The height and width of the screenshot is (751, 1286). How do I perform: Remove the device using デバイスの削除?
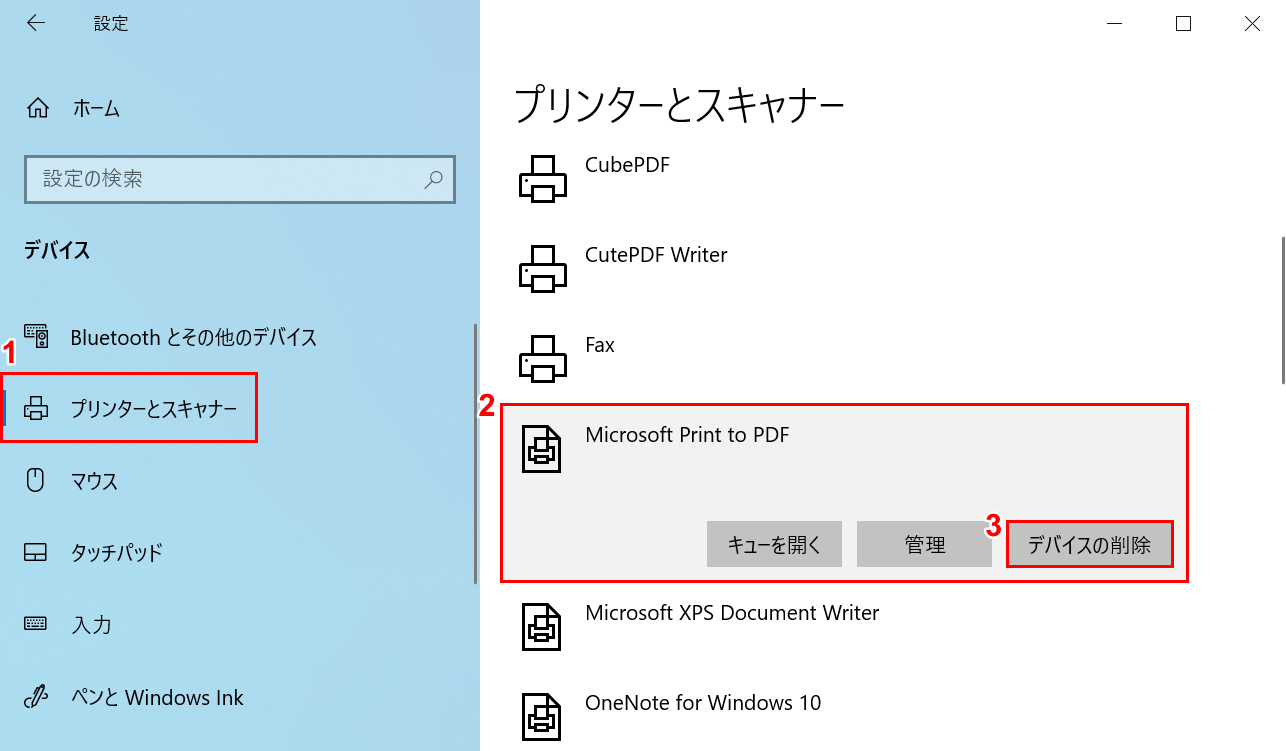[x=1089, y=544]
